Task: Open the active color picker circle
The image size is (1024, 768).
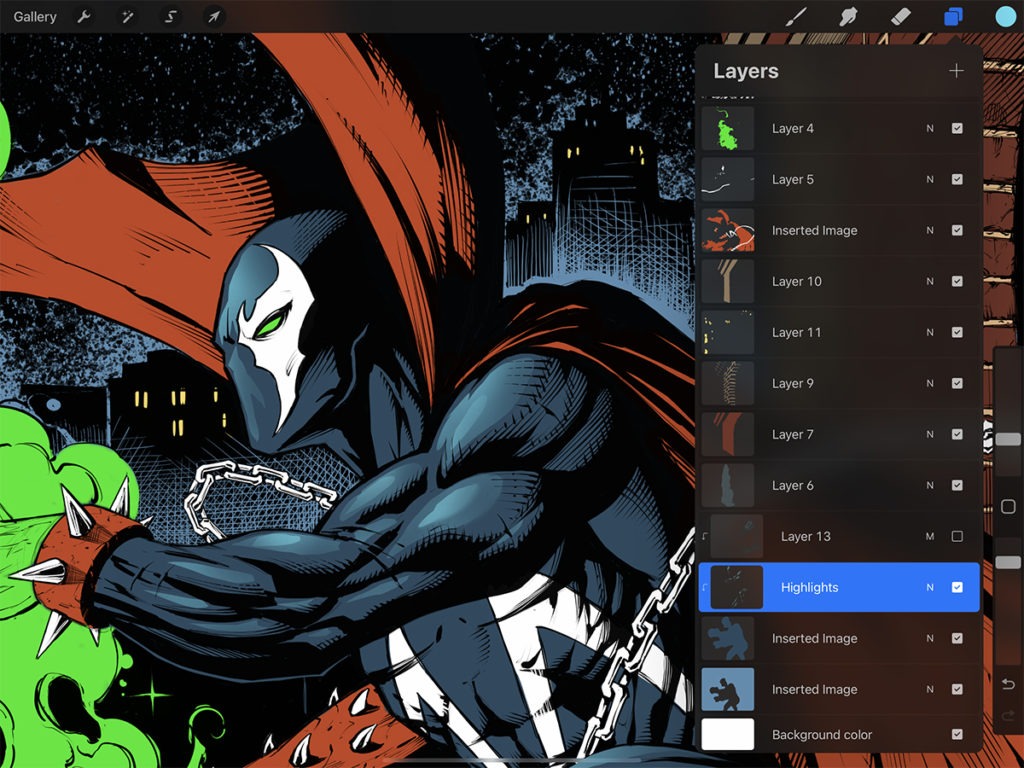Action: (x=1003, y=16)
